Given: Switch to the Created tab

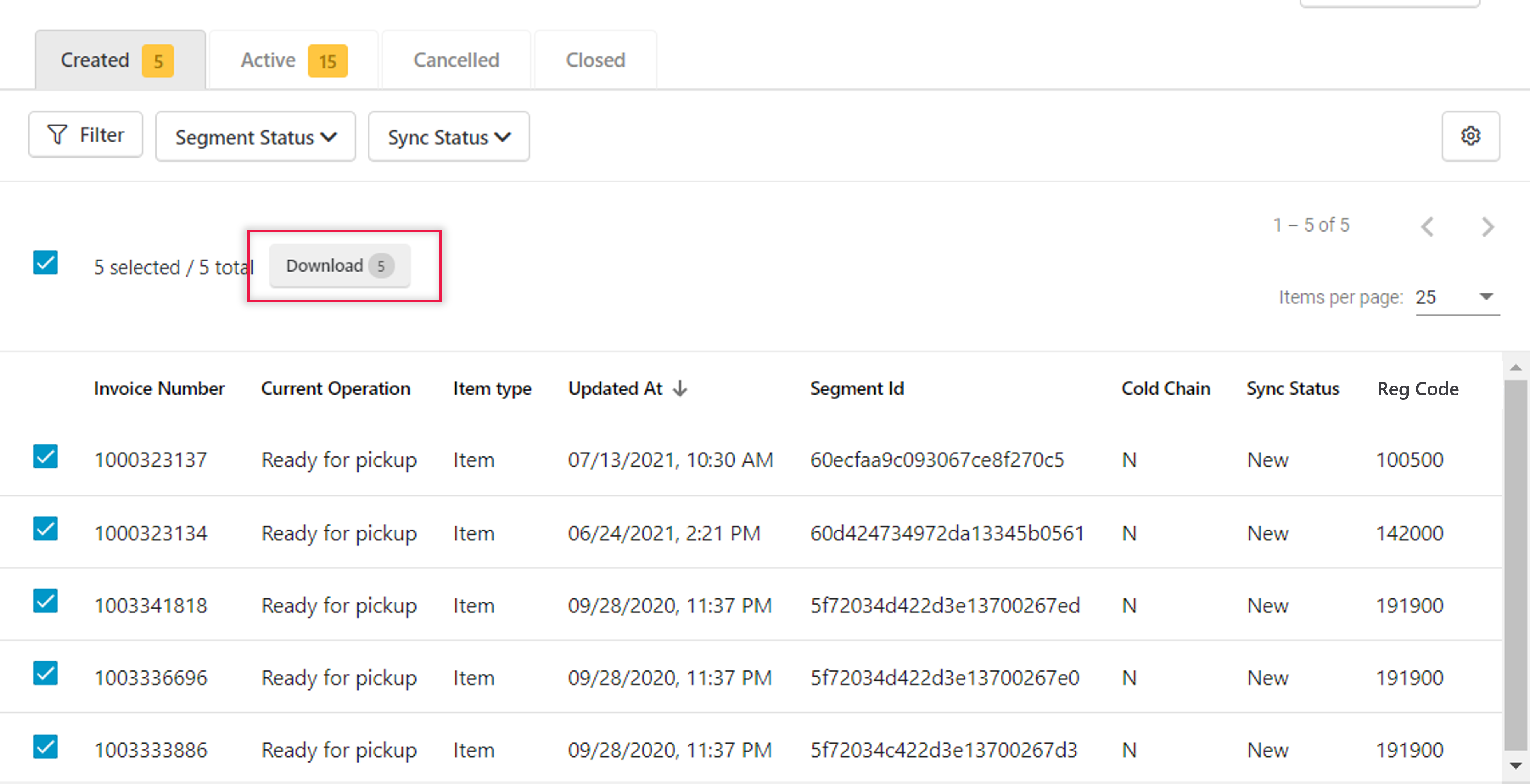Looking at the screenshot, I should click(x=120, y=60).
